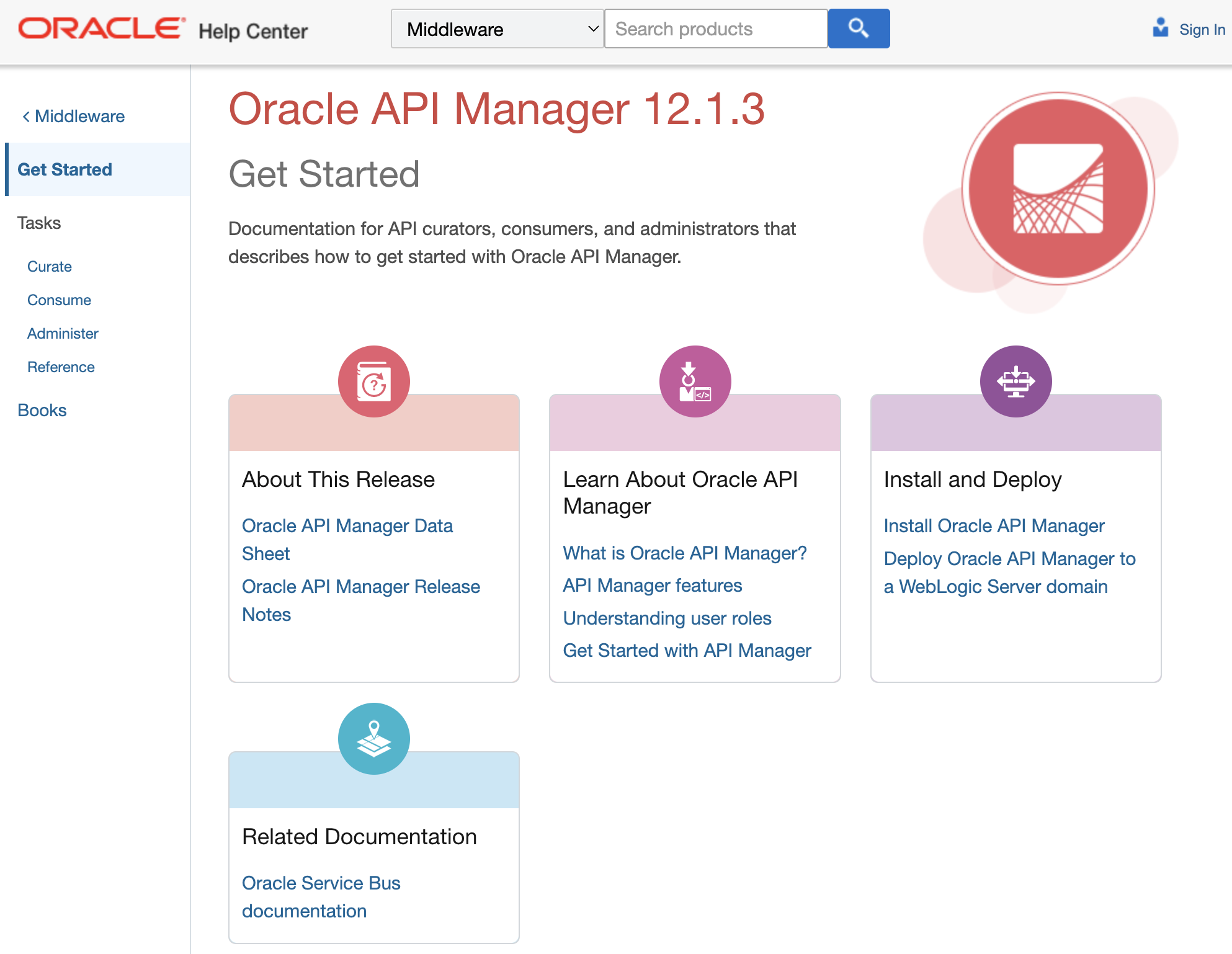Open Get Started with API Manager link
Viewport: 1232px width, 954px height.
[687, 651]
